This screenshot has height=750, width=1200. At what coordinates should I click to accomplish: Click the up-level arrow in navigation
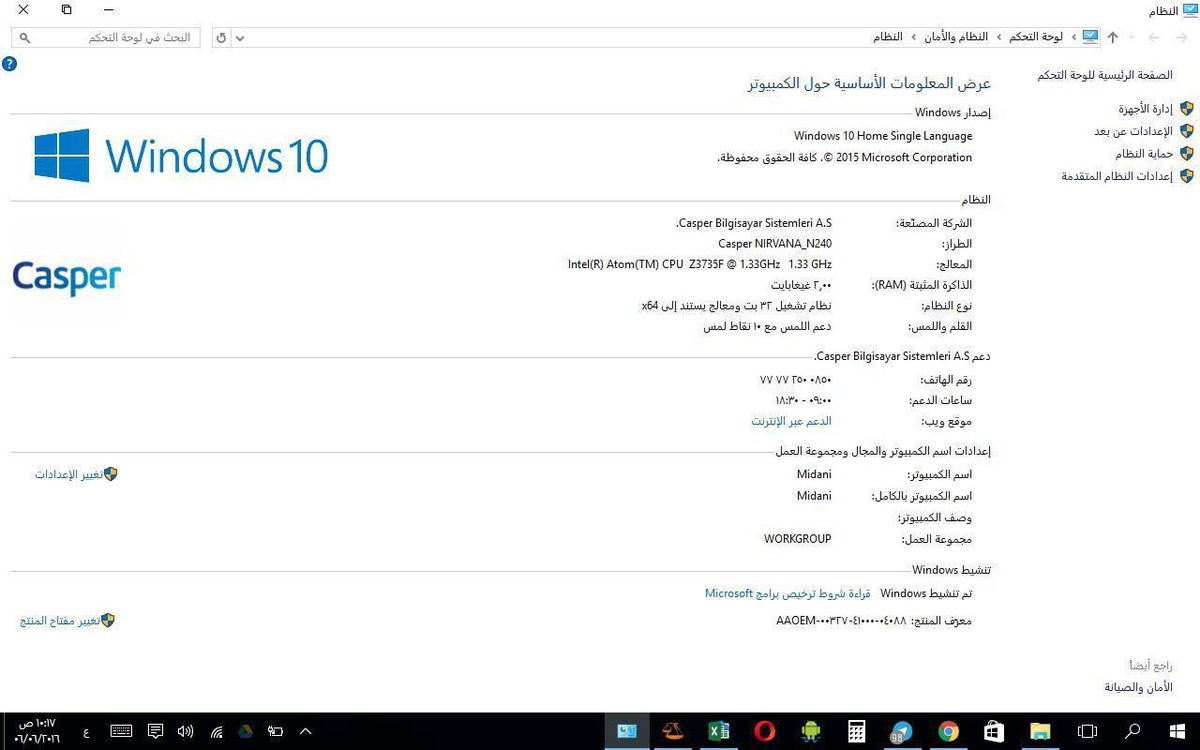pyautogui.click(x=1112, y=37)
